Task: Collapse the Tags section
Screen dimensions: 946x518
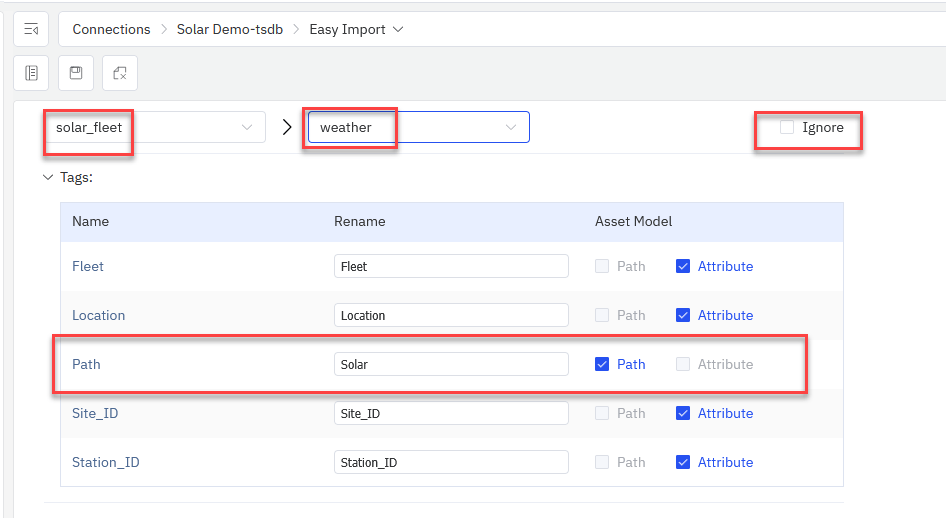Action: (x=48, y=177)
